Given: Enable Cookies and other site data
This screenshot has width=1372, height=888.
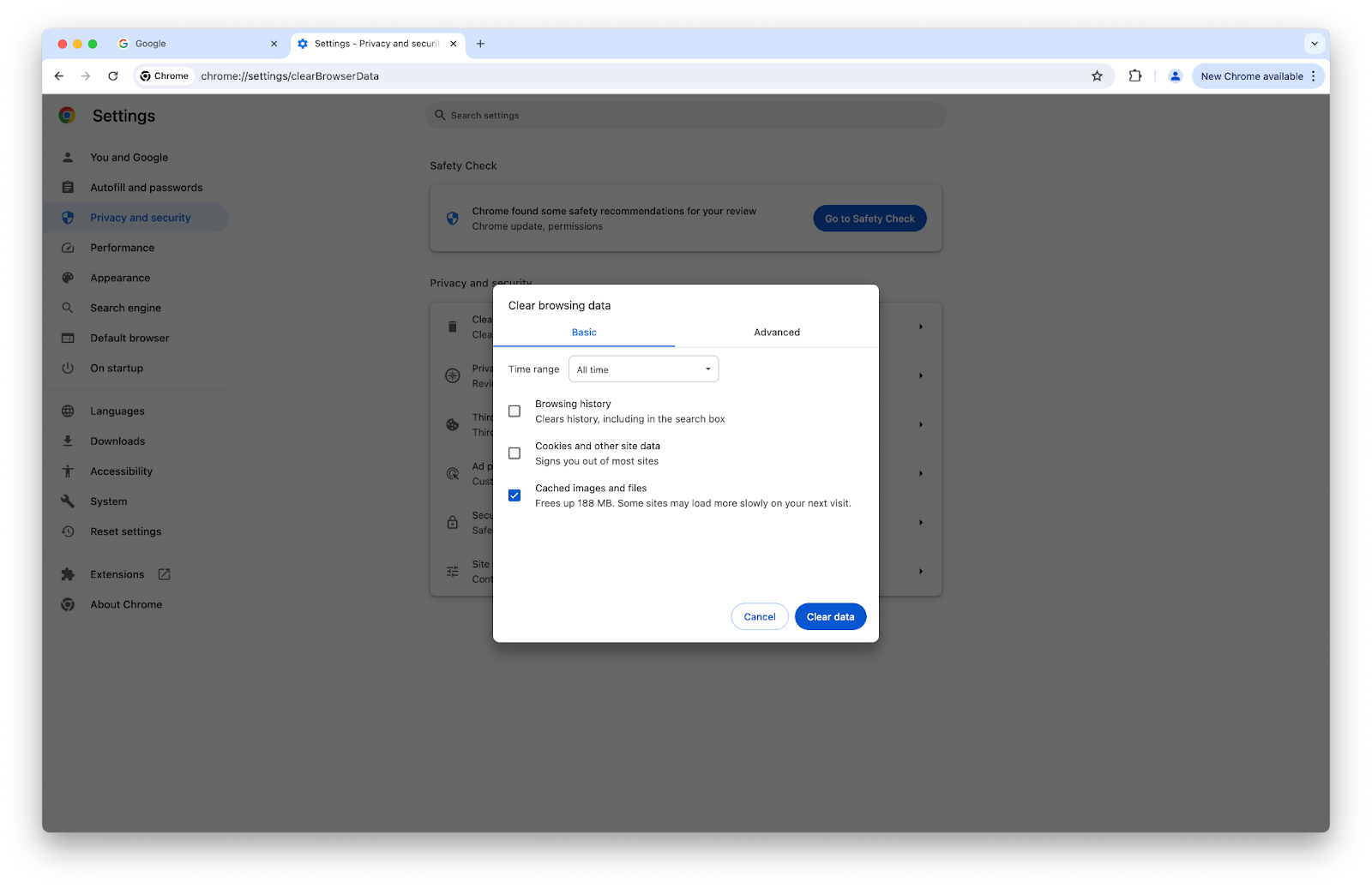Looking at the screenshot, I should 514,453.
